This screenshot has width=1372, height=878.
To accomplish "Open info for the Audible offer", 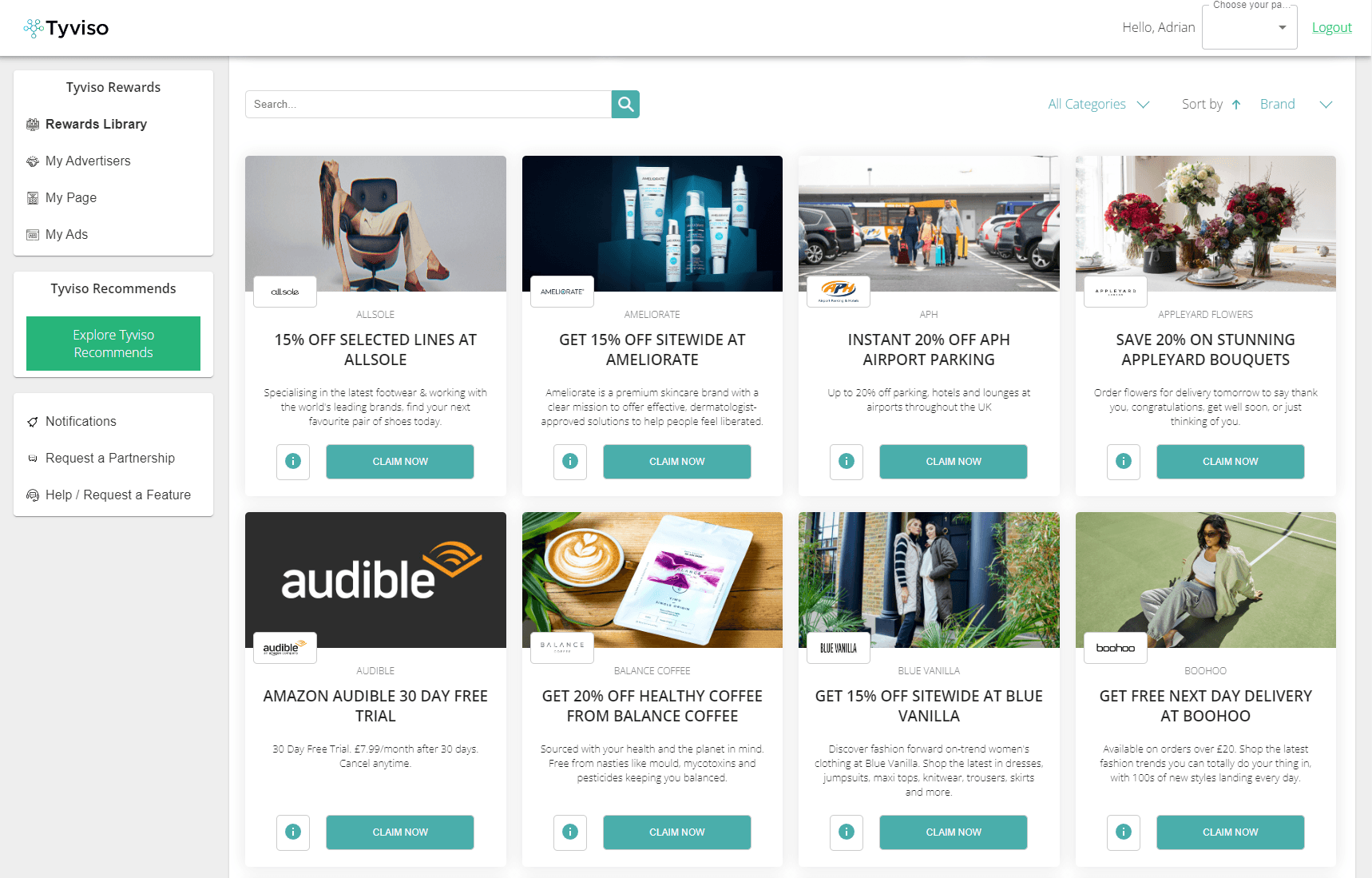I will pyautogui.click(x=293, y=832).
